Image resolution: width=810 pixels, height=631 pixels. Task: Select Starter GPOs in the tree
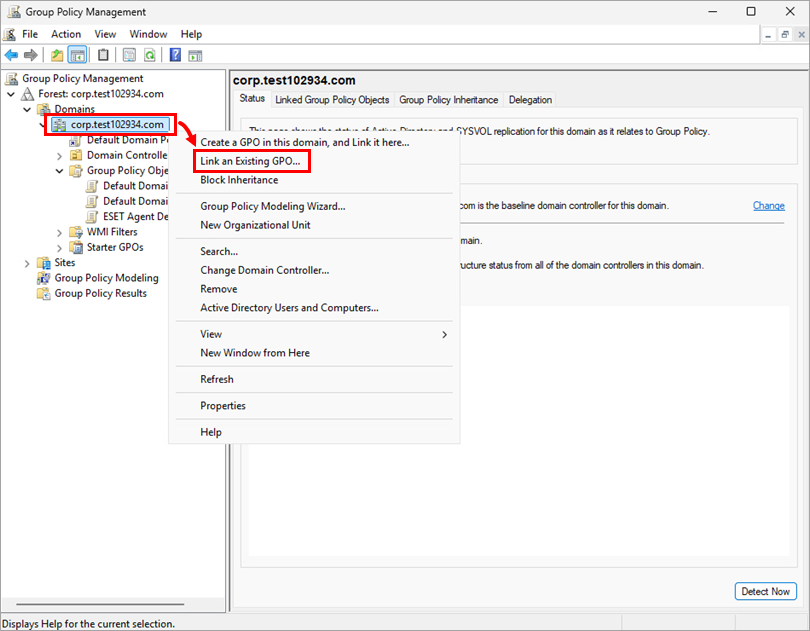click(x=114, y=247)
